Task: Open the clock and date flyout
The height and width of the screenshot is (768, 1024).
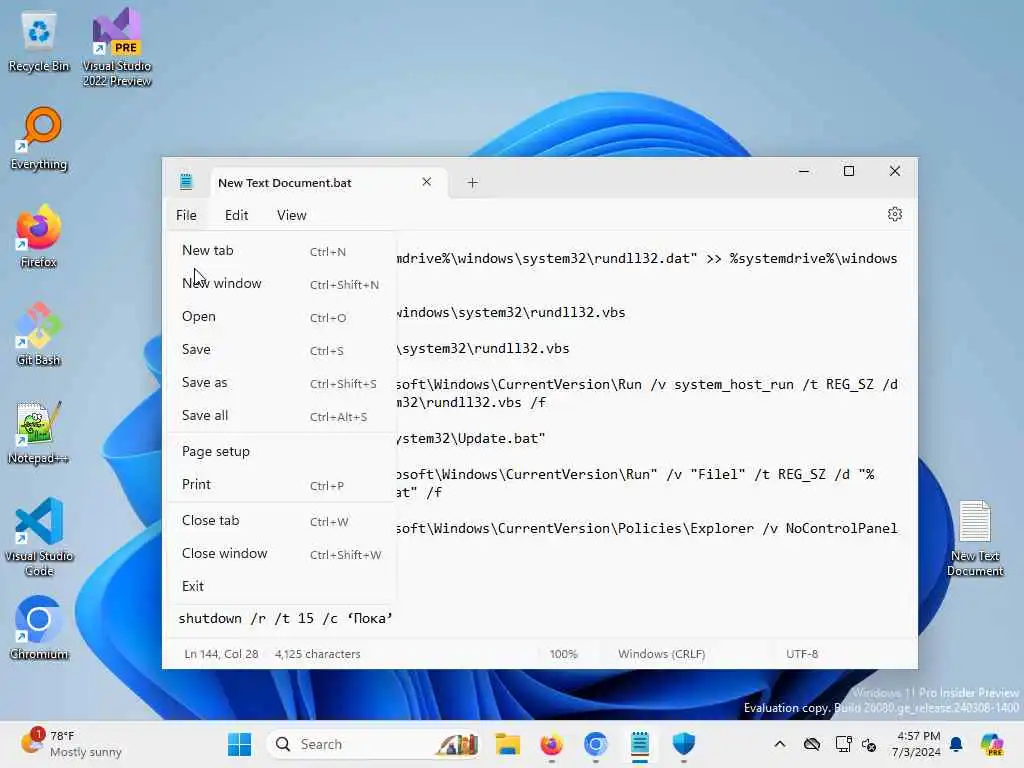Action: [917, 744]
